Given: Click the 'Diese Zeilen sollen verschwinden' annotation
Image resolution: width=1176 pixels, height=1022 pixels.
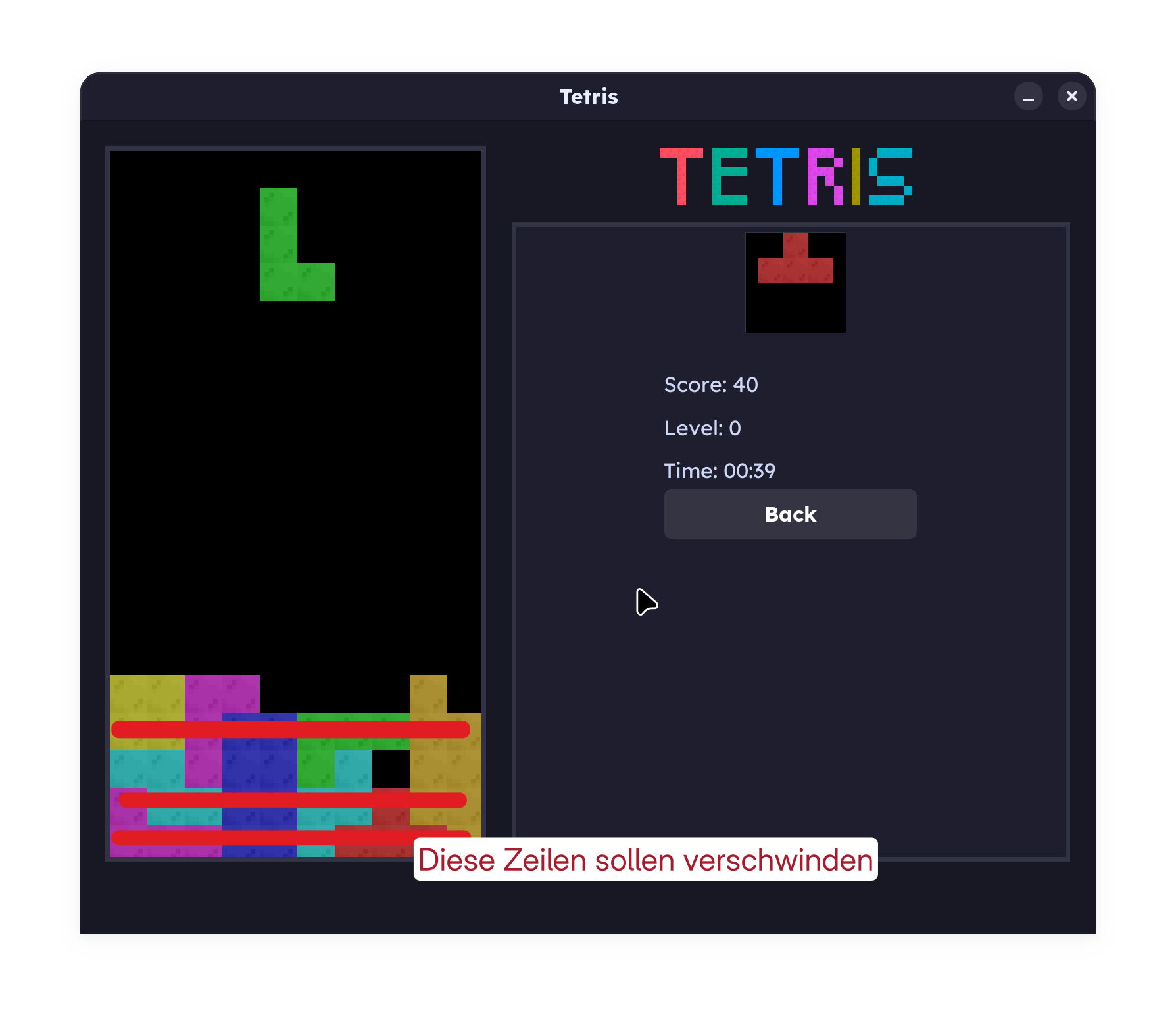Looking at the screenshot, I should pos(645,860).
